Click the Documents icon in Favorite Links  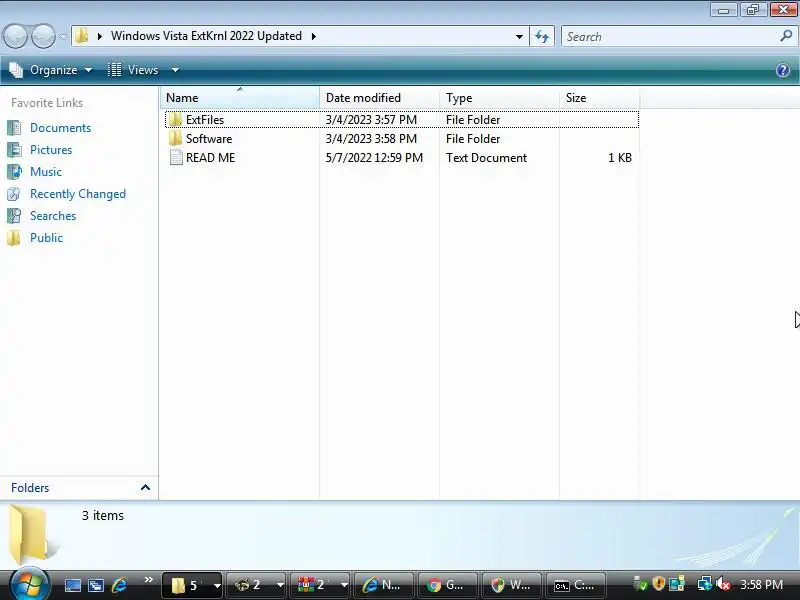(14, 128)
